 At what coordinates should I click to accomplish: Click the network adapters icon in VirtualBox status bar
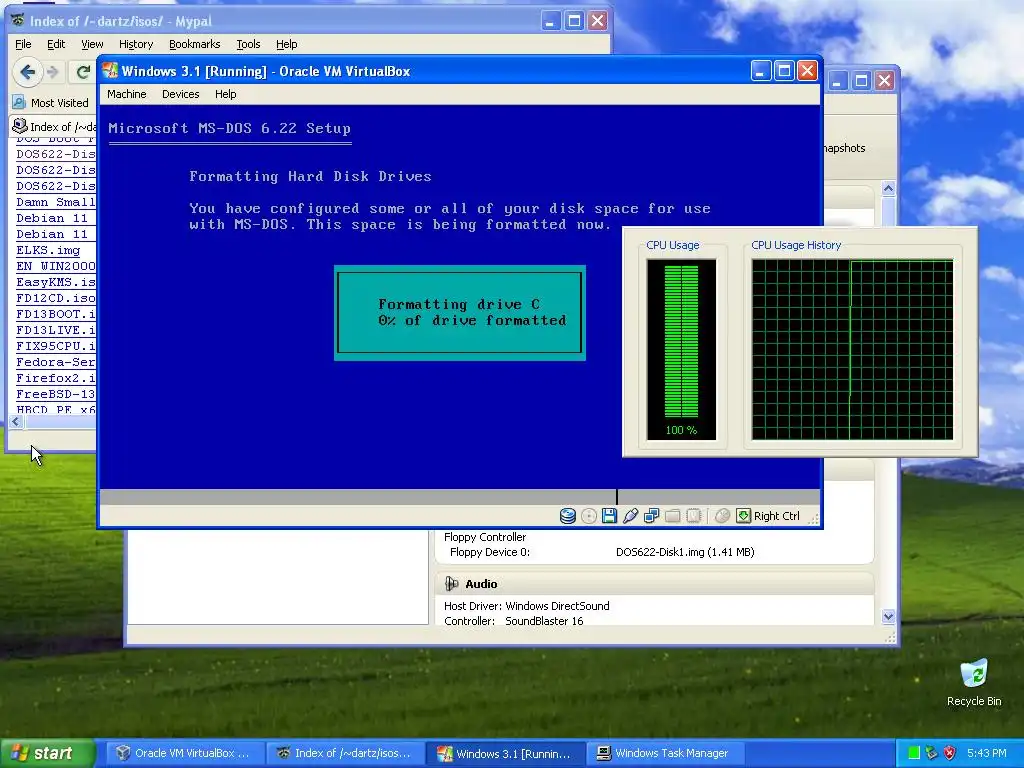pos(651,516)
